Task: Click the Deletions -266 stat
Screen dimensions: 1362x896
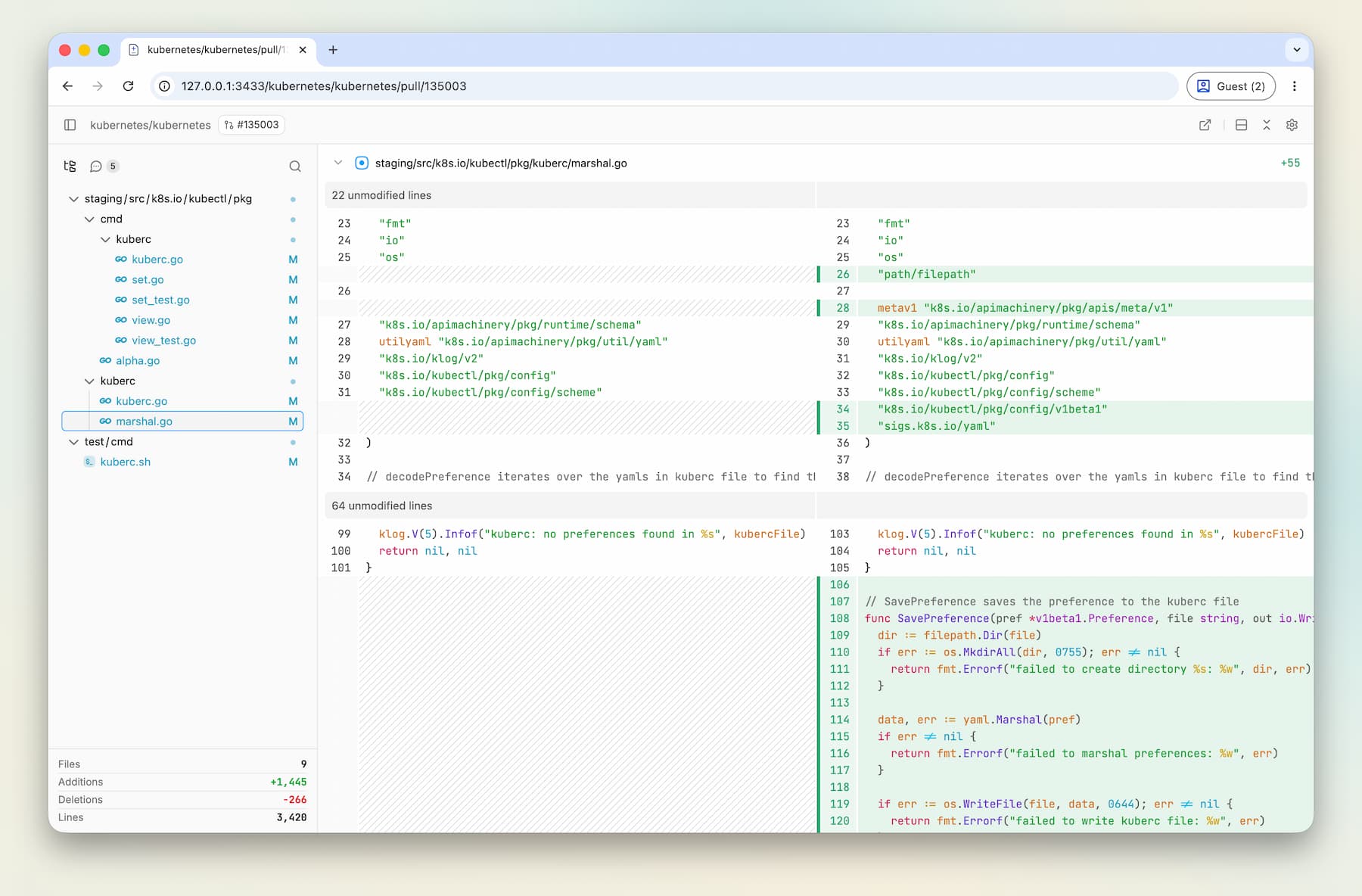Action: click(182, 800)
